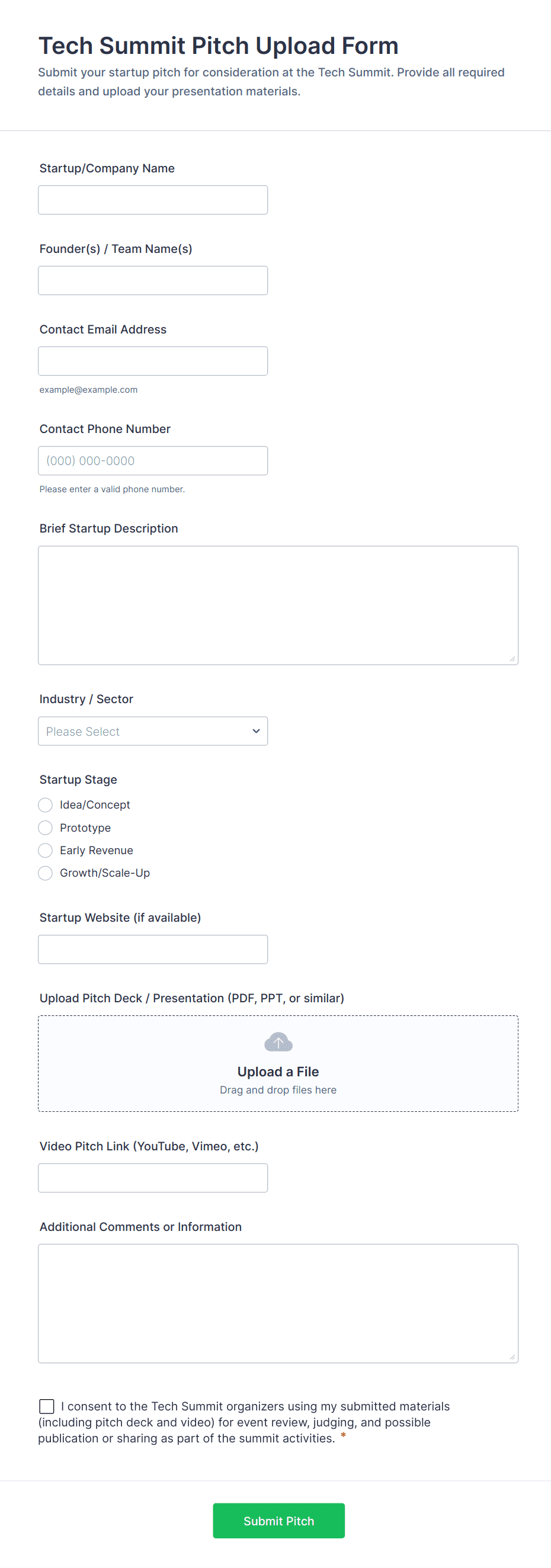Focus the Startup/Company Name field
The width and height of the screenshot is (551, 1568).
pyautogui.click(x=152, y=200)
